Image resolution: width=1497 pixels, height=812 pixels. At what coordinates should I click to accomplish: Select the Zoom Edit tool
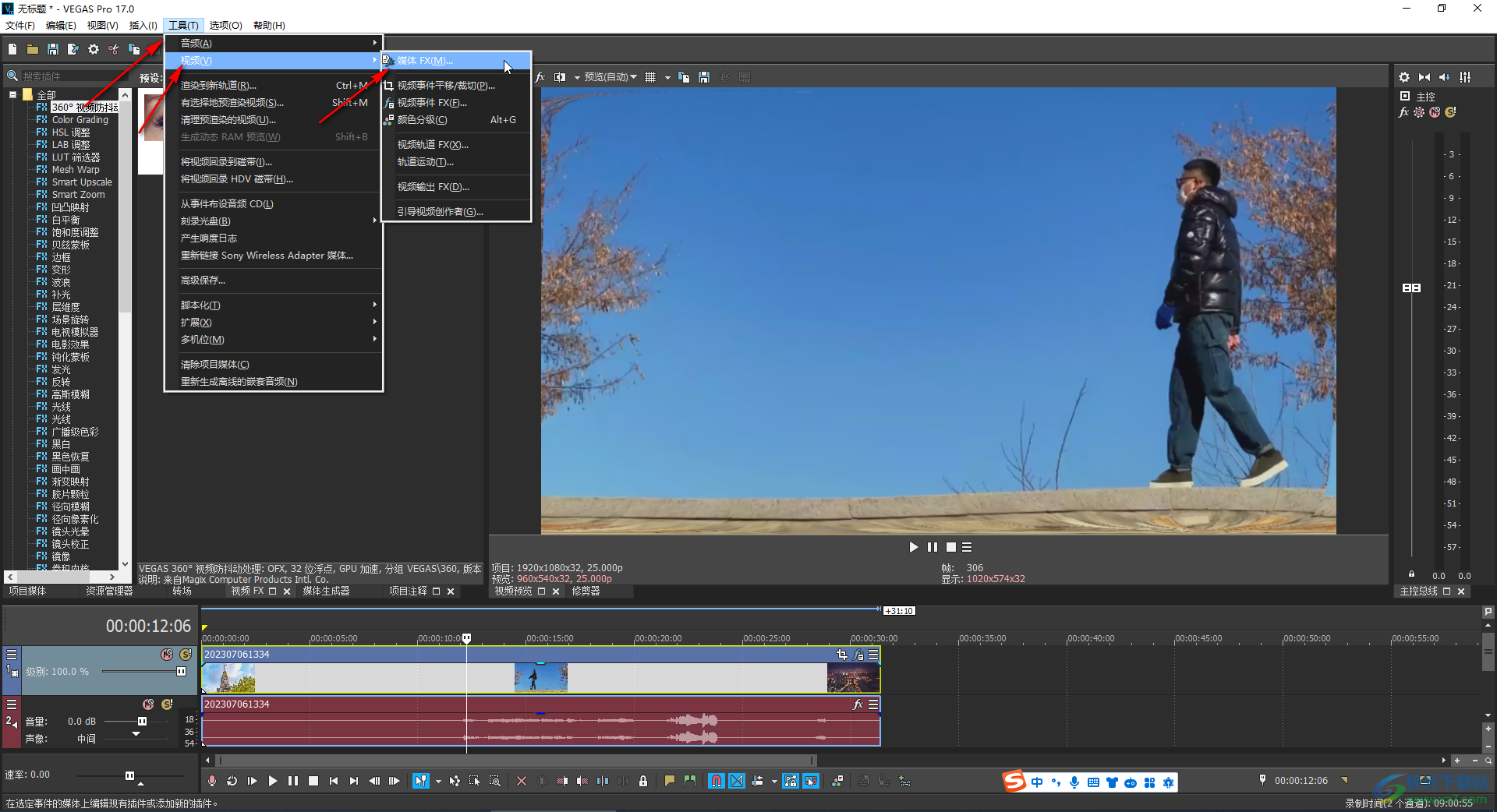point(495,781)
